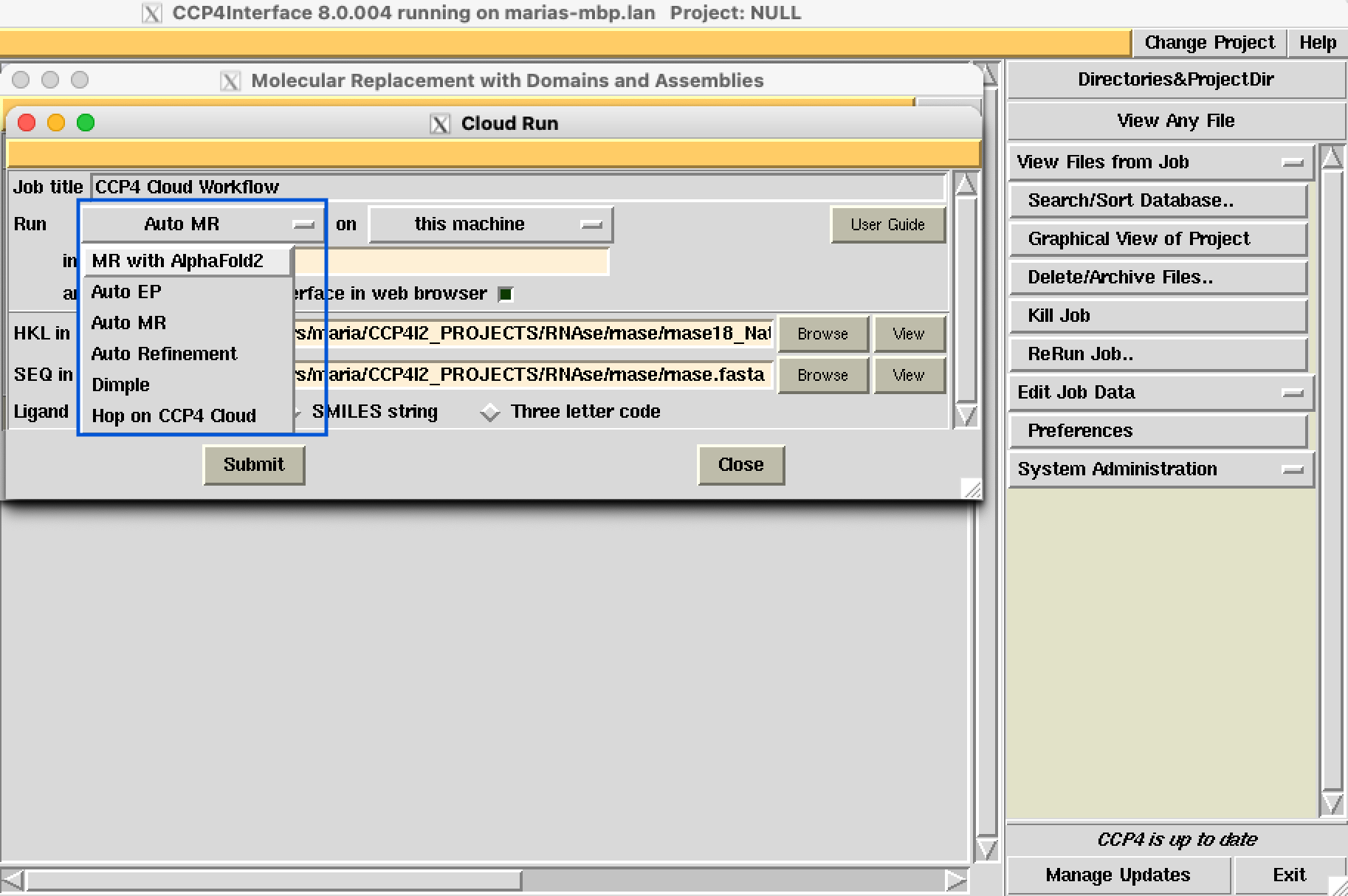Close the Cloud Run dialog
Screen dimensions: 1348x896
(740, 465)
